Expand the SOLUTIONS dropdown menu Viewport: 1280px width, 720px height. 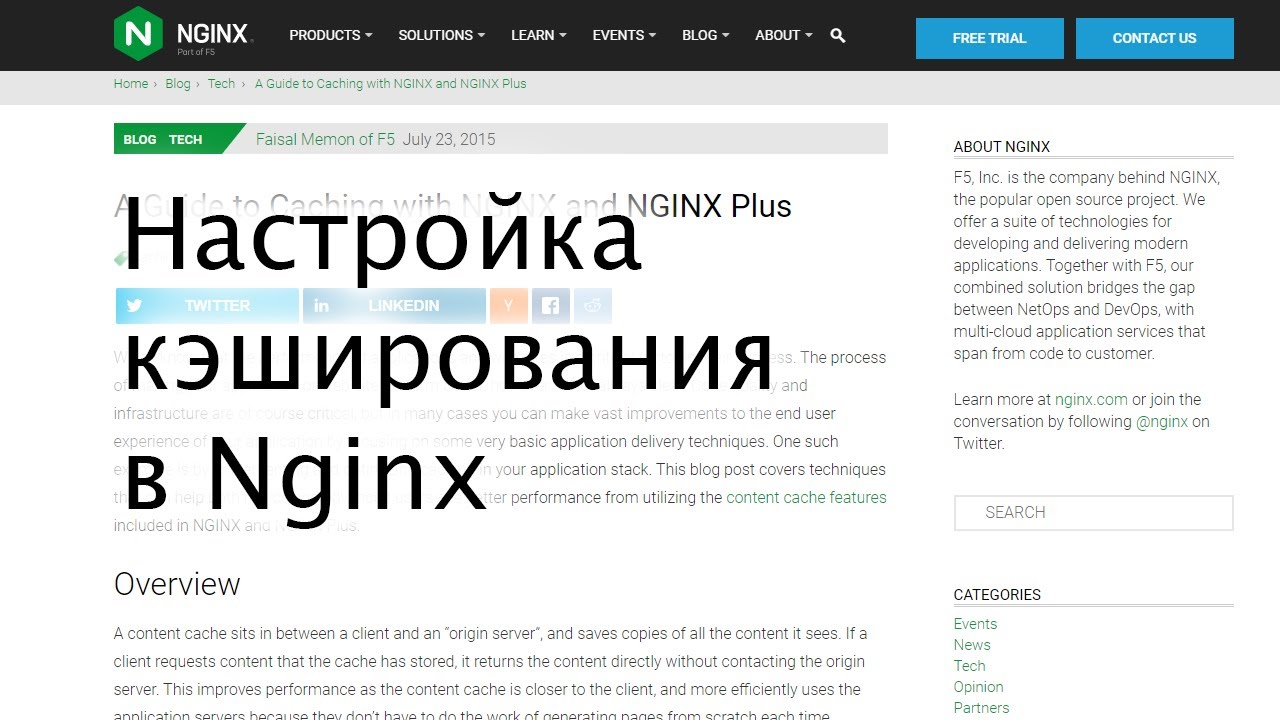click(442, 35)
